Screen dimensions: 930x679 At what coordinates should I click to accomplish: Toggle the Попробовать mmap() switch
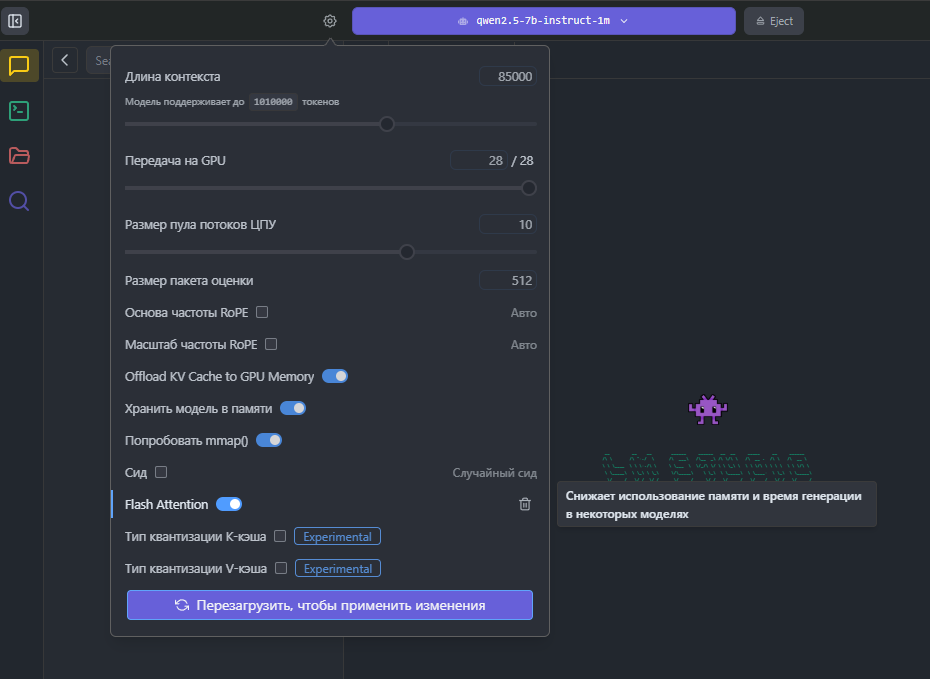tap(269, 440)
